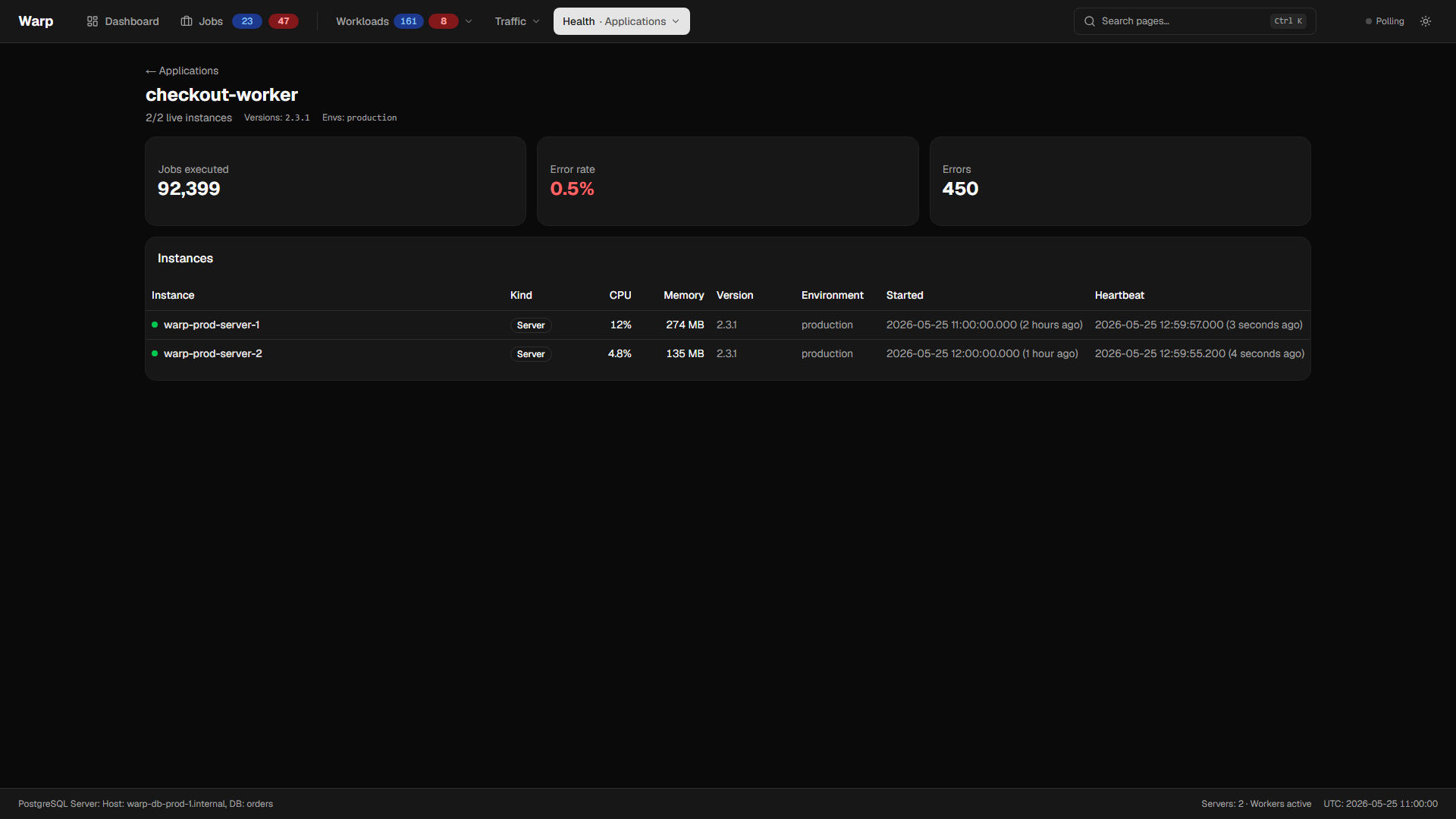Image resolution: width=1456 pixels, height=819 pixels.
Task: Click the PostgreSQL Server status text
Action: tap(146, 804)
